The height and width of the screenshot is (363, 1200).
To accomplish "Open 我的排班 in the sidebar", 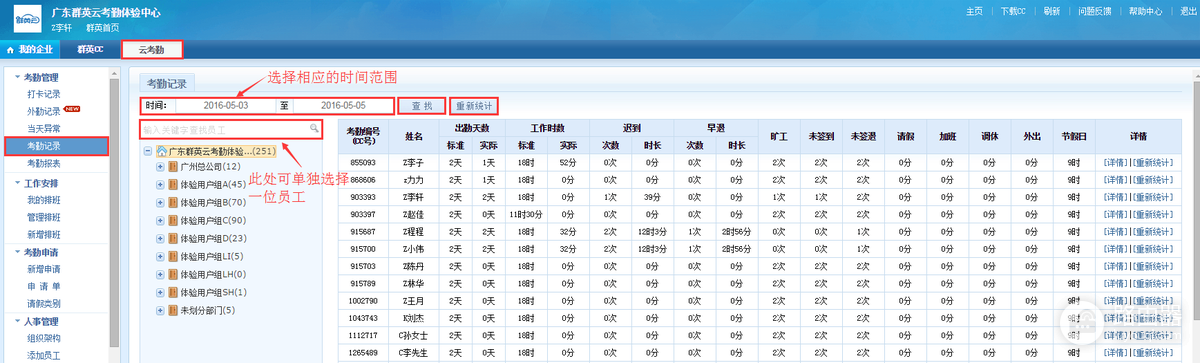I will click(x=44, y=200).
